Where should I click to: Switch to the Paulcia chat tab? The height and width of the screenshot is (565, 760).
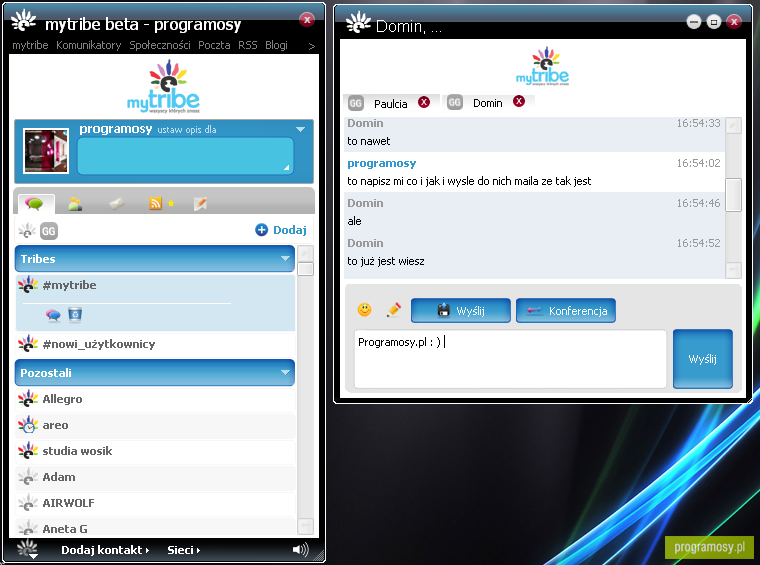tap(391, 104)
